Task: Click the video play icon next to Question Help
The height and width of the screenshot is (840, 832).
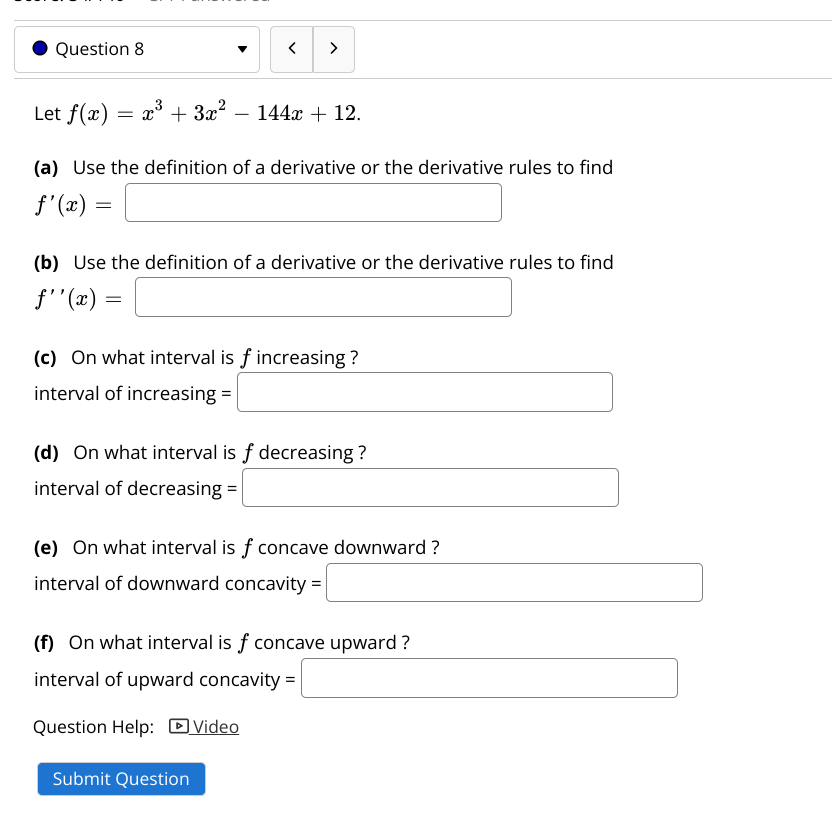Action: (178, 727)
